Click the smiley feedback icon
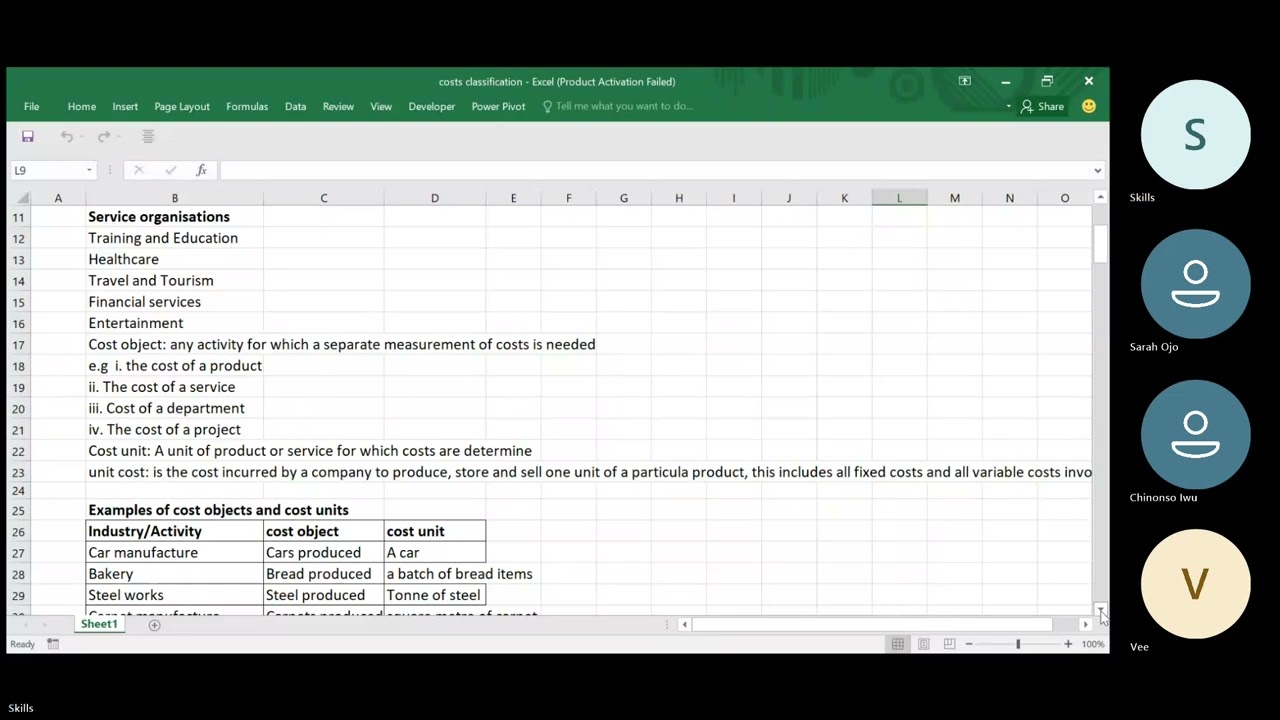 [x=1089, y=106]
